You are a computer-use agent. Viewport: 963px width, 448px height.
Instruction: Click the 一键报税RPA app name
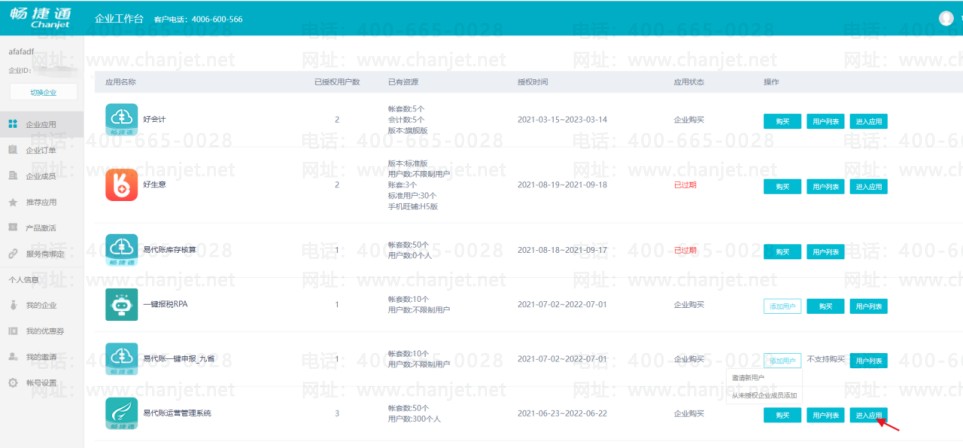[x=165, y=304]
